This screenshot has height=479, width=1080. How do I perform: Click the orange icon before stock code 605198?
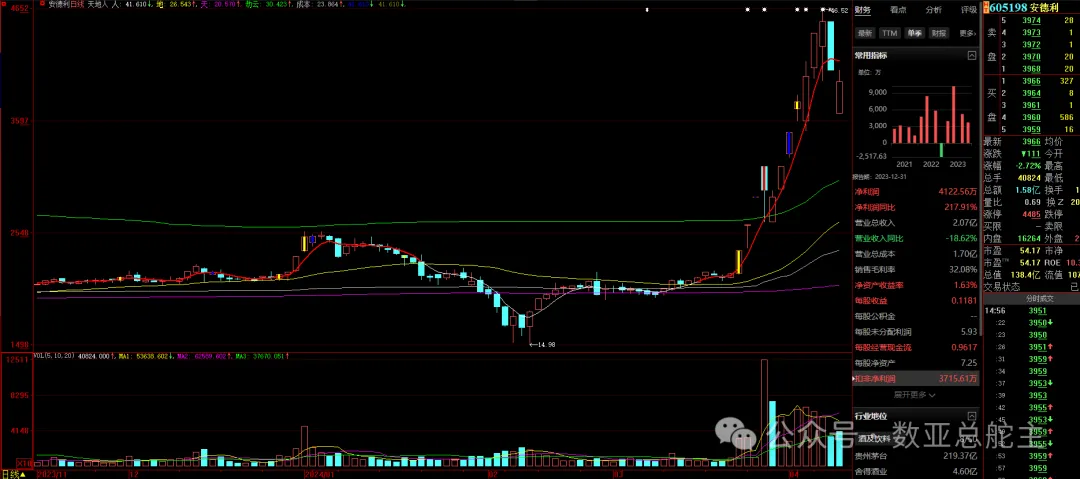(x=987, y=8)
